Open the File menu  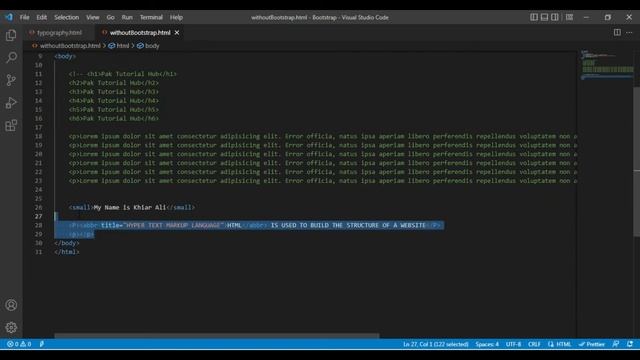pos(24,17)
